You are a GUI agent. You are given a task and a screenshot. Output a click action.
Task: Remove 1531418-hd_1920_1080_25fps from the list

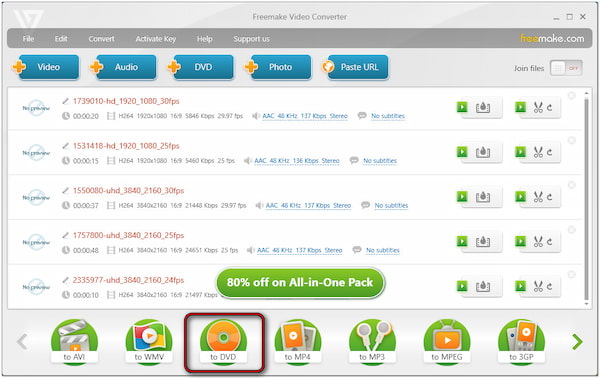coord(572,140)
